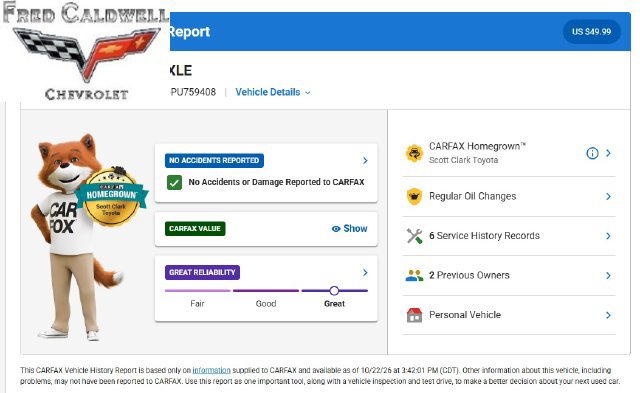Expand the Vehicle Details dropdown
The image size is (640, 393).
click(x=273, y=92)
